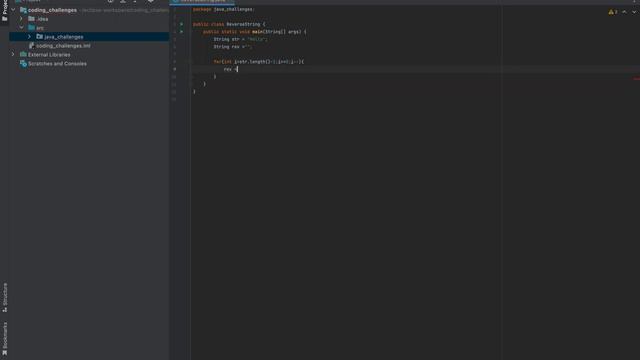Click the .idea folder icon
640x360 pixels.
point(31,19)
